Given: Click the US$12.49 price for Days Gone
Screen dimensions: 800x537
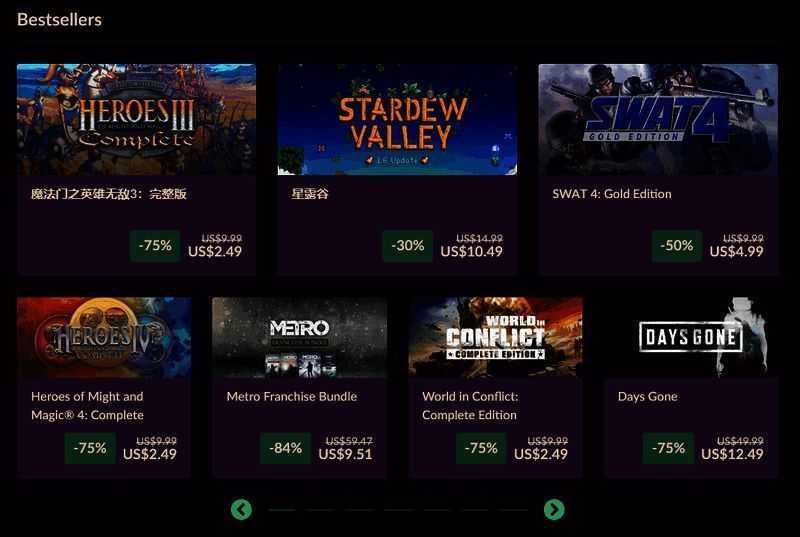Looking at the screenshot, I should click(x=732, y=454).
